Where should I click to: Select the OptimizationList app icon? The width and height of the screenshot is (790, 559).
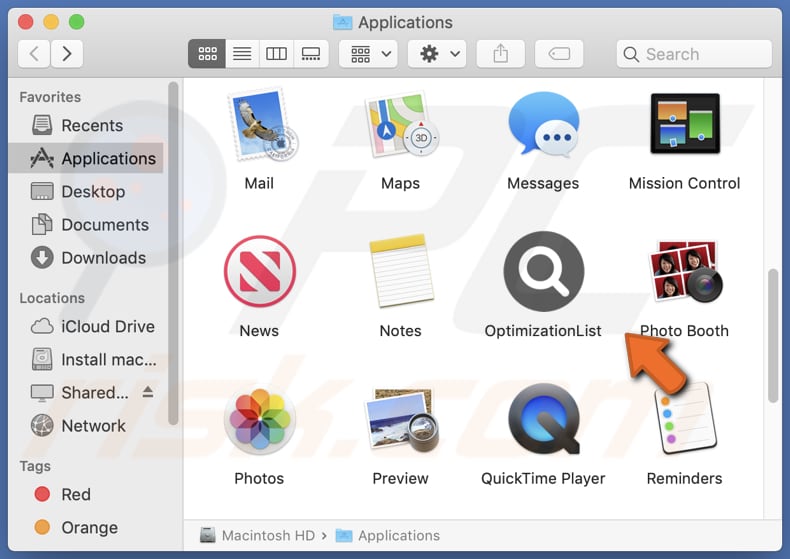pos(543,271)
